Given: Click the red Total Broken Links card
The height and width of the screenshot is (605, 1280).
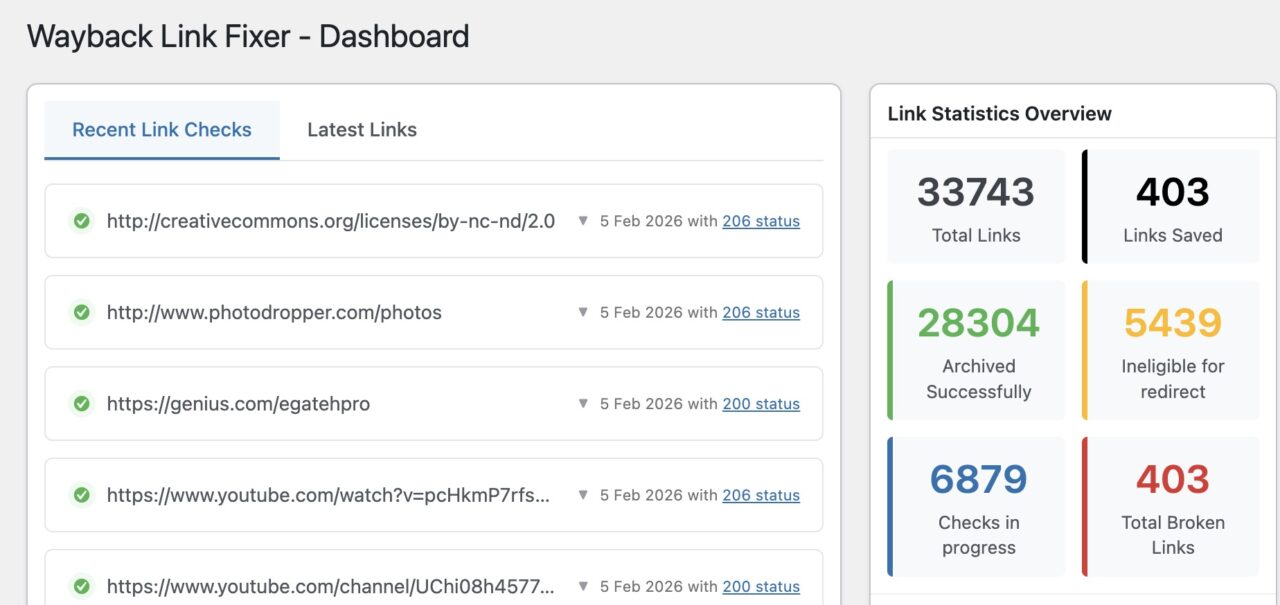Looking at the screenshot, I should tap(1172, 507).
